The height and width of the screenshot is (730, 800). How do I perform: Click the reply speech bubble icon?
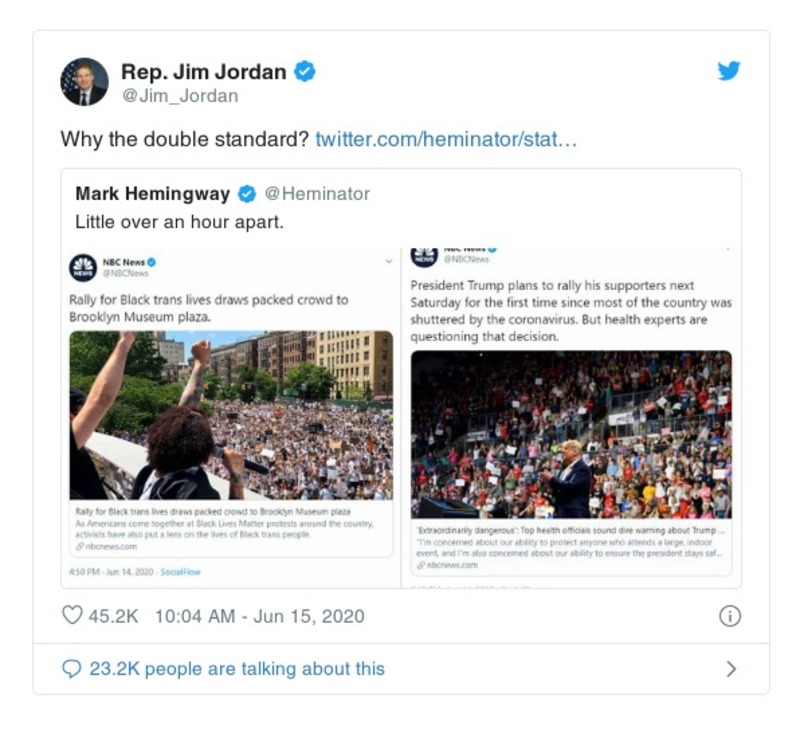[71, 669]
